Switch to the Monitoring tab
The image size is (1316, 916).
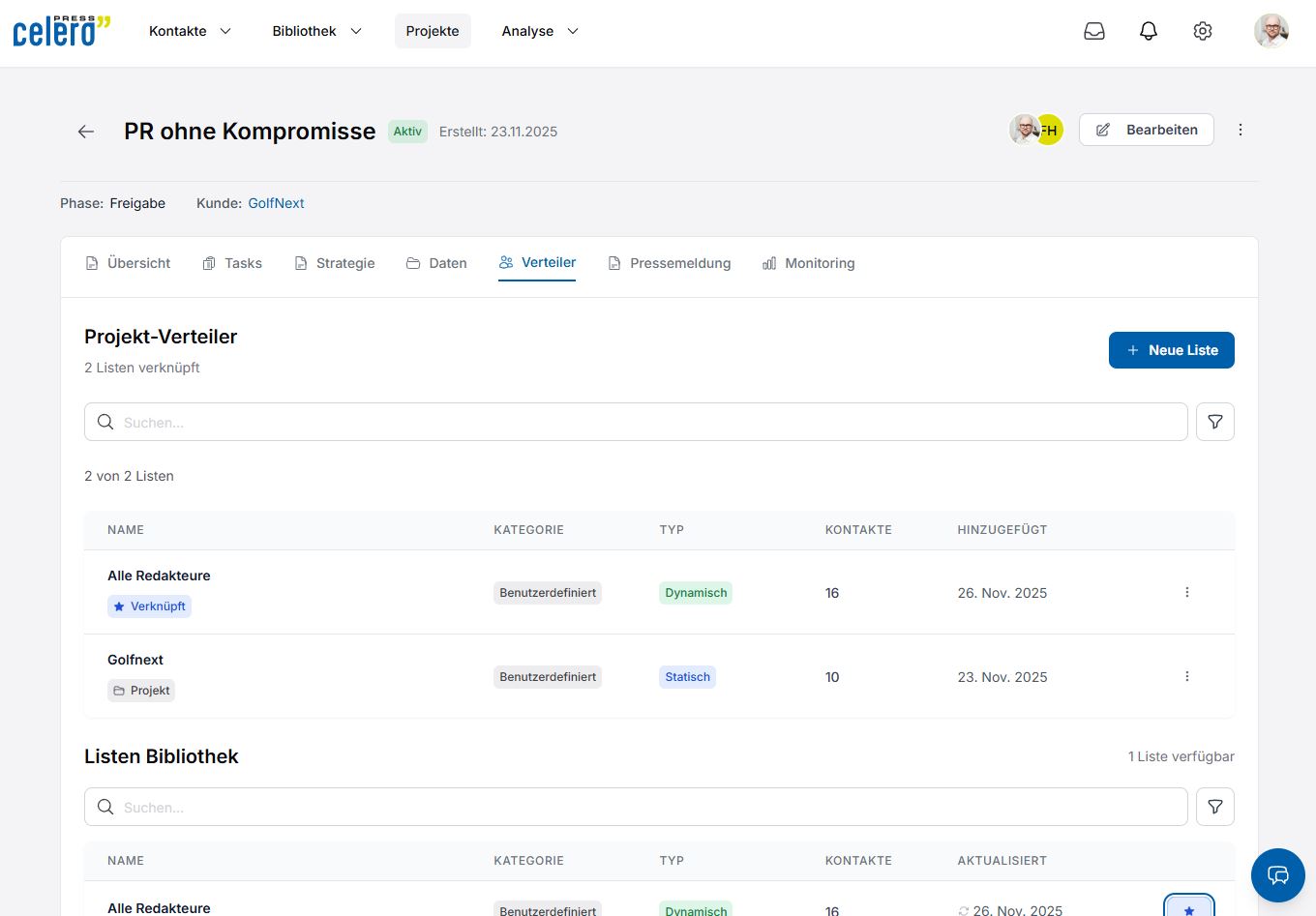coord(808,263)
